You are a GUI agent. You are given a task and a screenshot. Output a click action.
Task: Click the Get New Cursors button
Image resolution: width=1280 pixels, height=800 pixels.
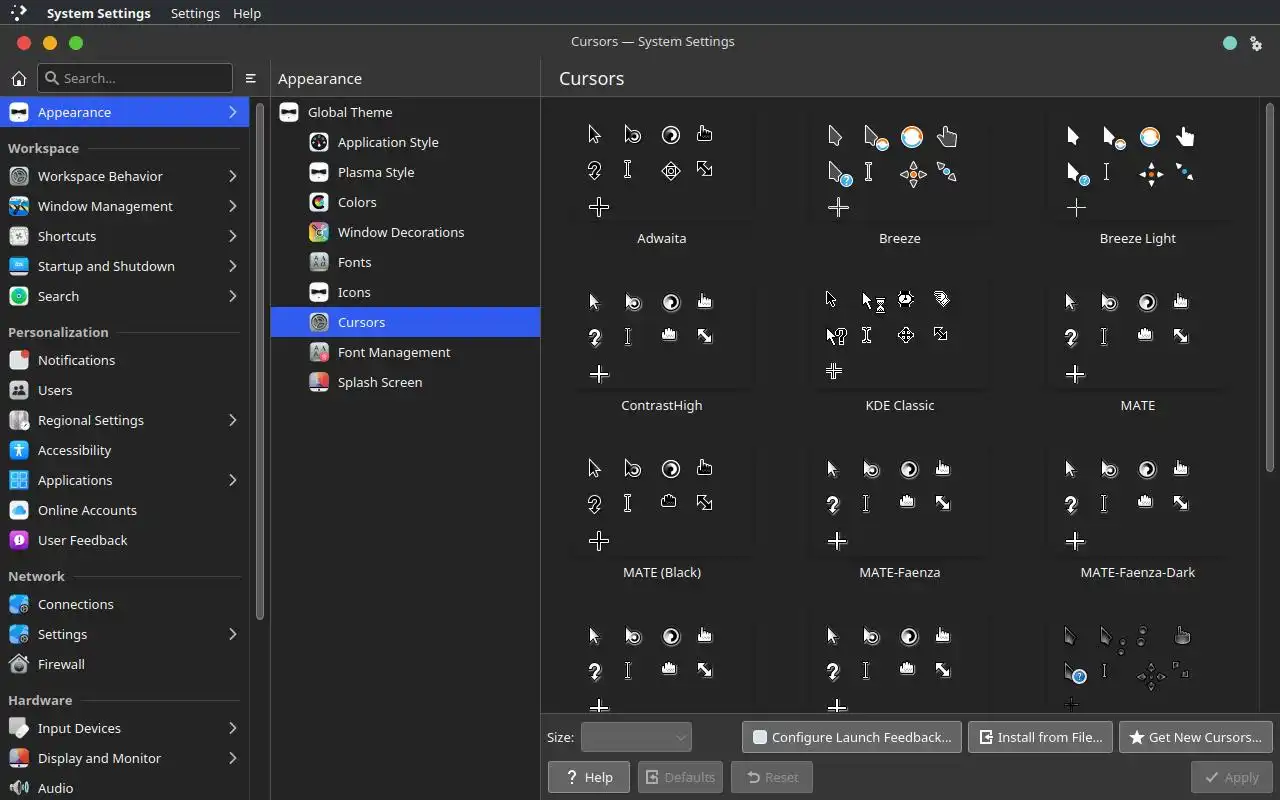pyautogui.click(x=1196, y=737)
